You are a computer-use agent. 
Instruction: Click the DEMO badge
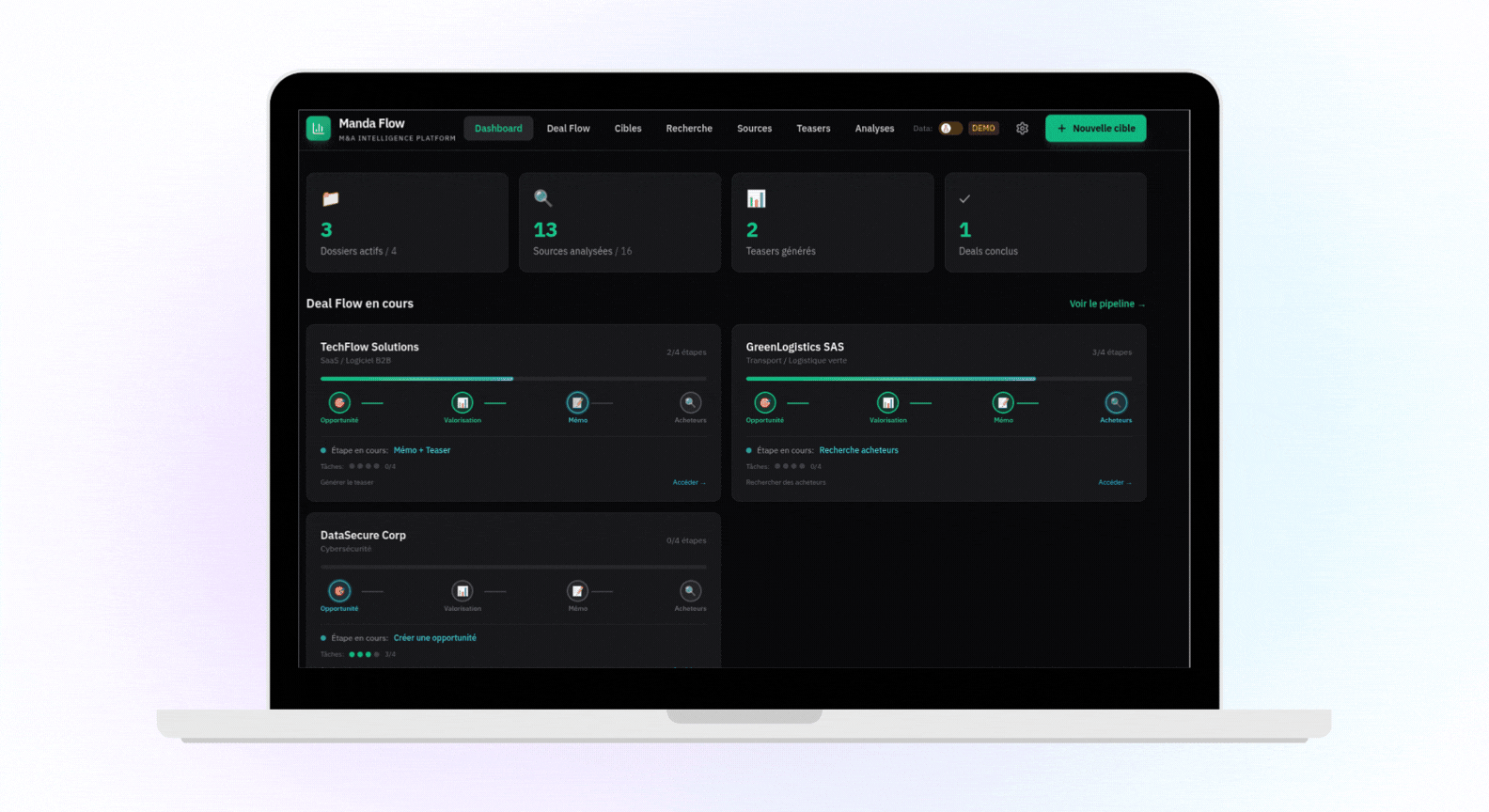point(983,129)
